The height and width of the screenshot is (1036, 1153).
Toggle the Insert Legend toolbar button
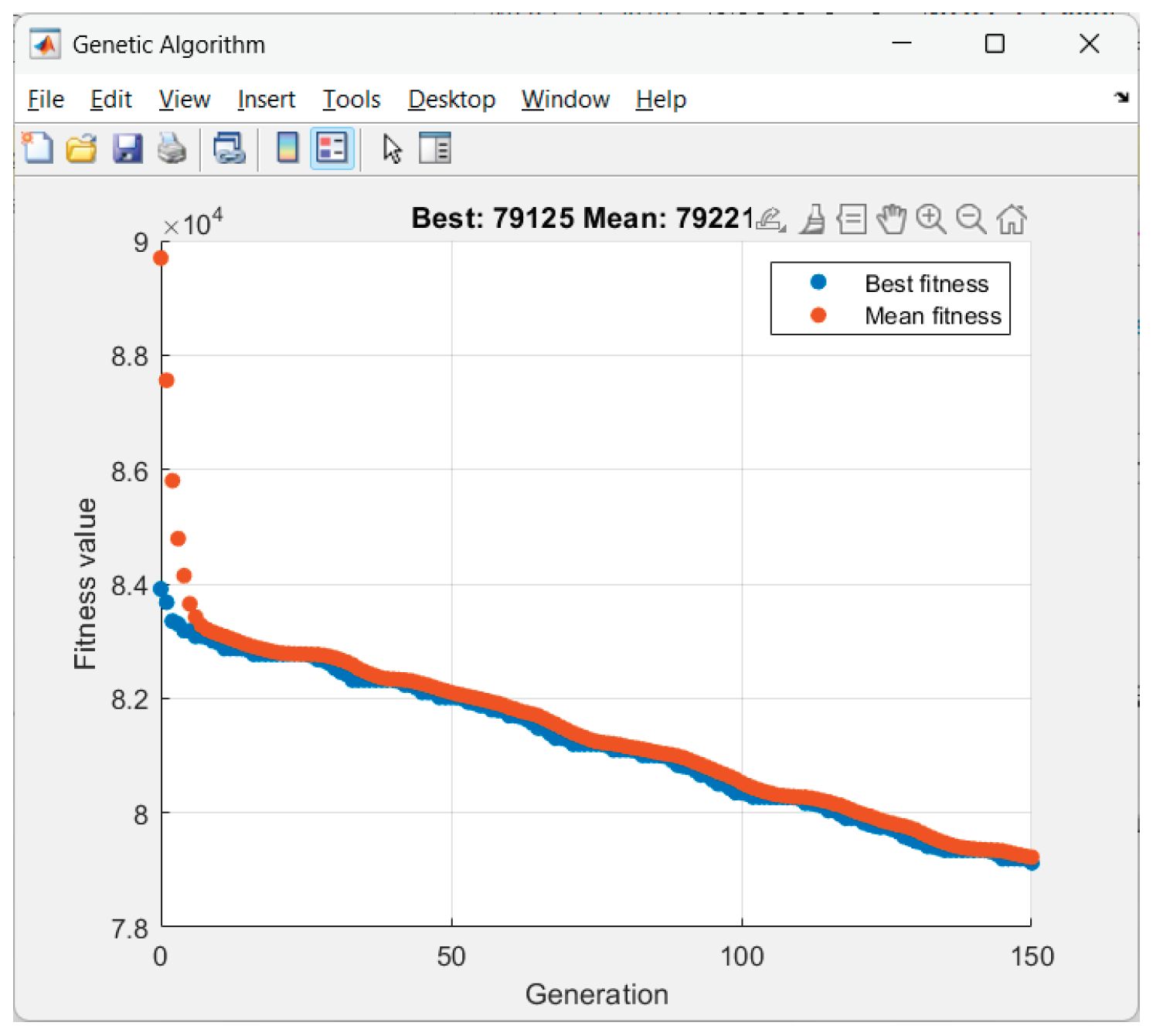point(332,148)
